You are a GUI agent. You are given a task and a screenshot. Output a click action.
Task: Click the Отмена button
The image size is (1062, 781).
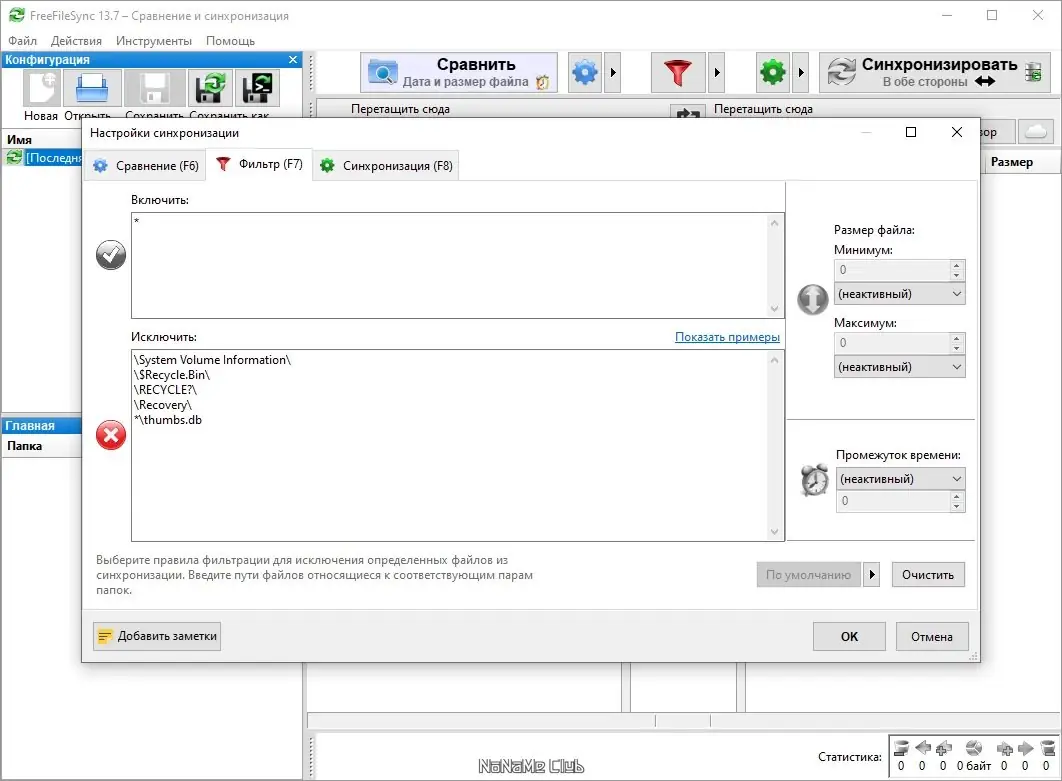(x=932, y=637)
